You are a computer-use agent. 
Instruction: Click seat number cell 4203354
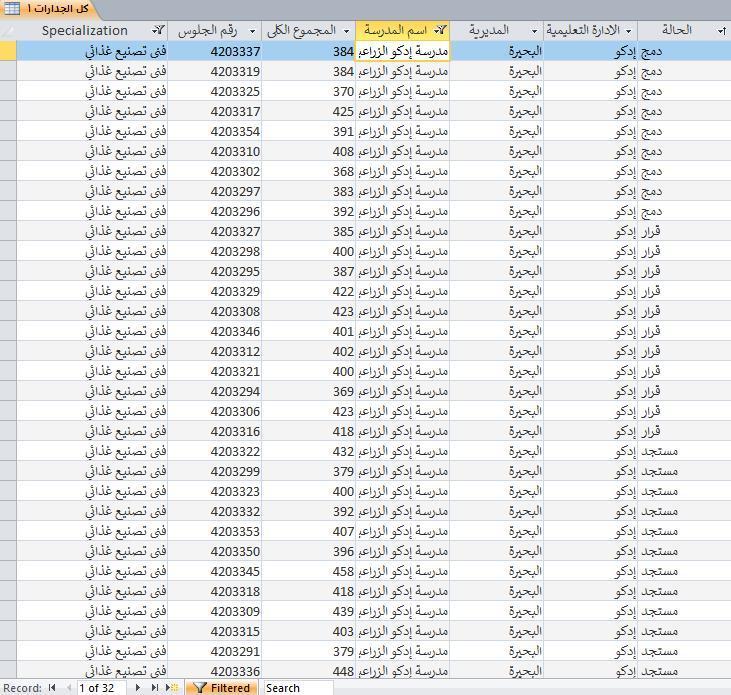coord(214,131)
